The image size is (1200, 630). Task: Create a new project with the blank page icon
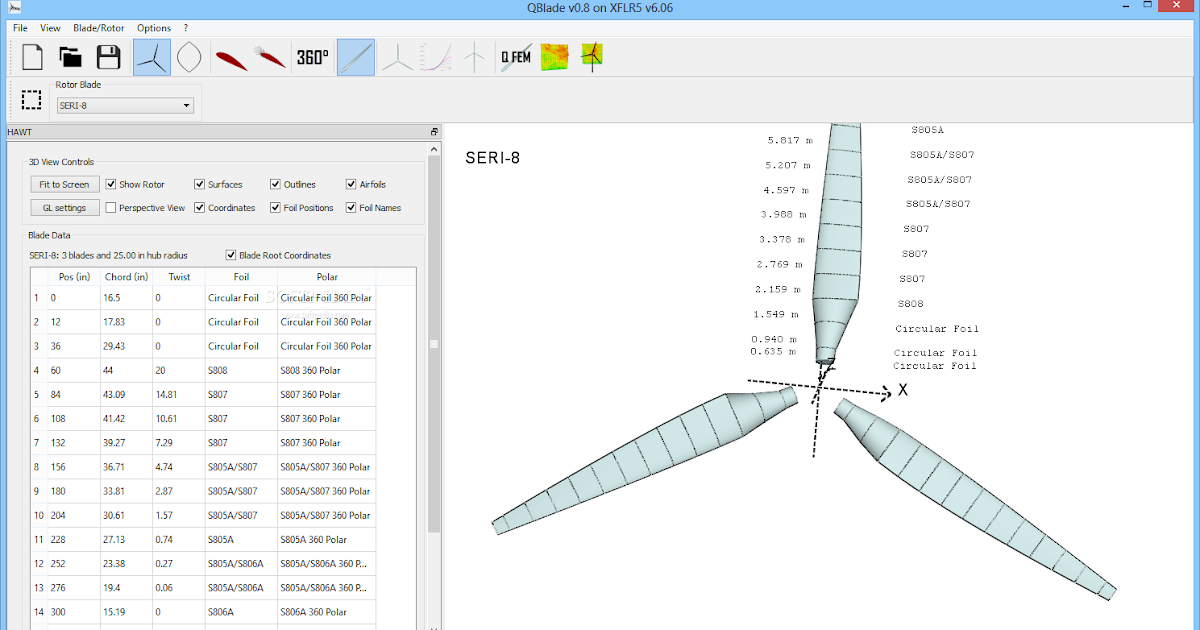[32, 57]
